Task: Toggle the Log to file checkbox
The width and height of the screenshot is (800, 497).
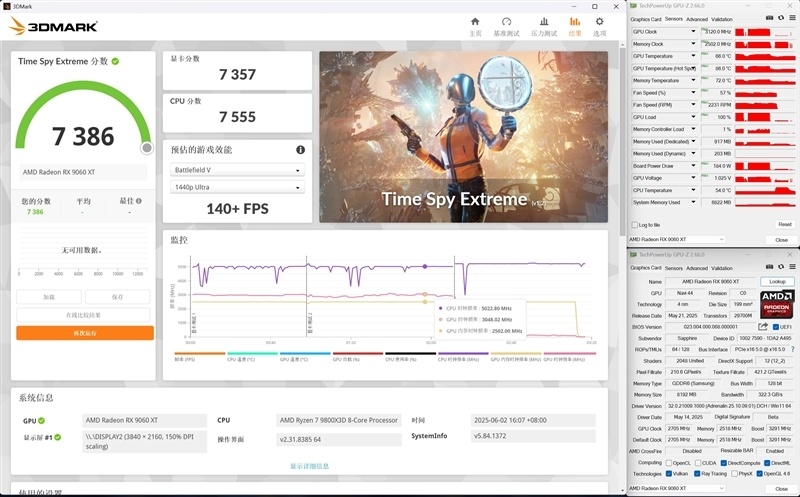Action: click(635, 225)
